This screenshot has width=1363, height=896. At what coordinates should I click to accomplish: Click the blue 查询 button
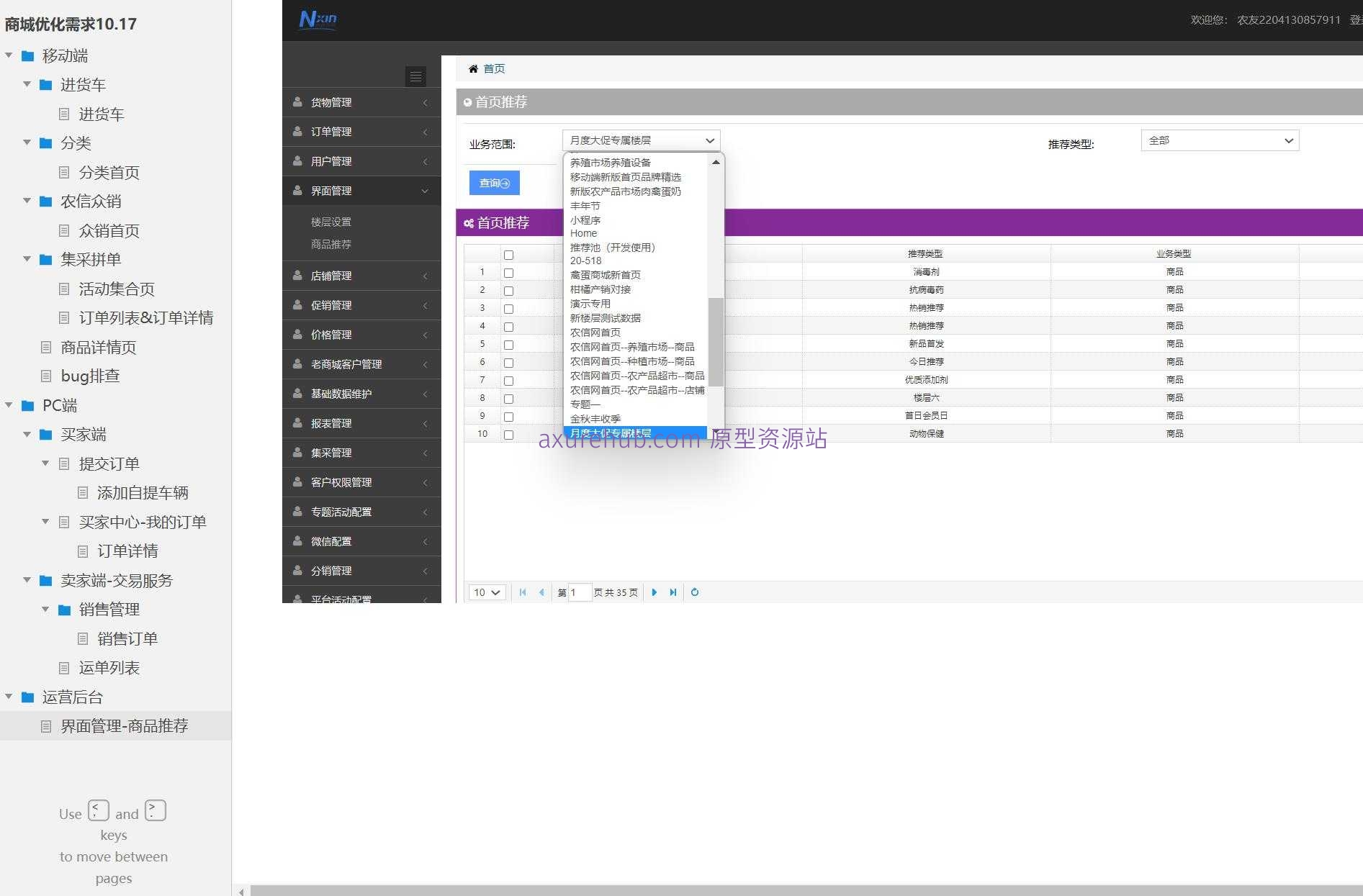[494, 183]
